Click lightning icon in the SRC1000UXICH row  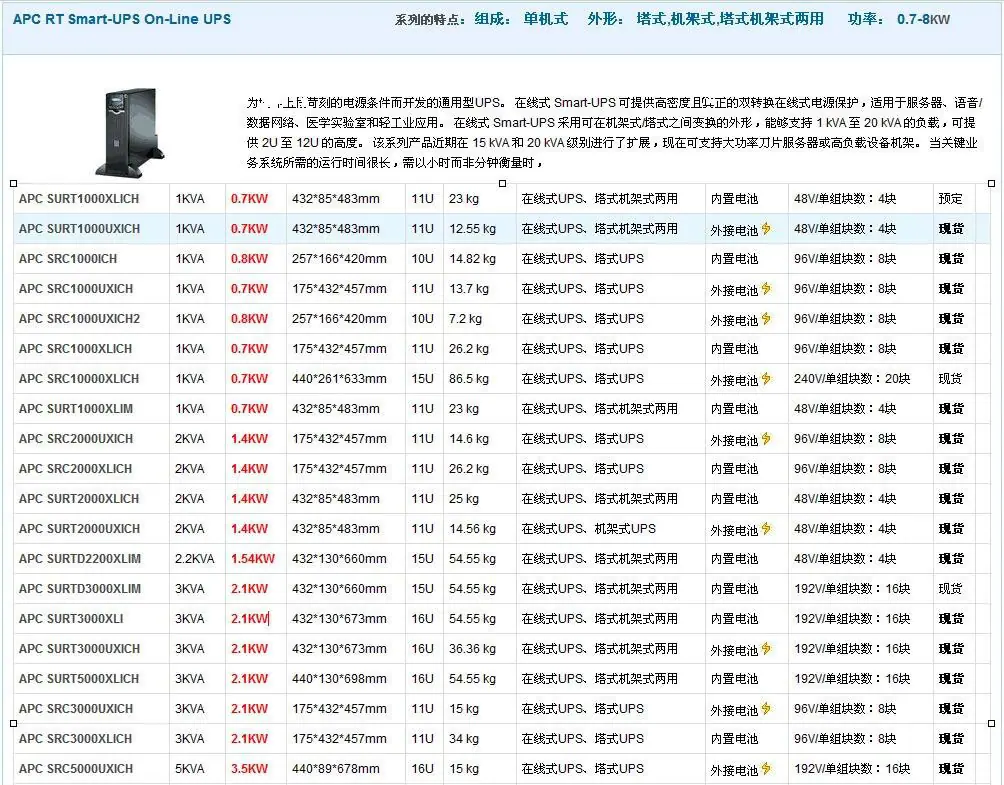point(767,289)
